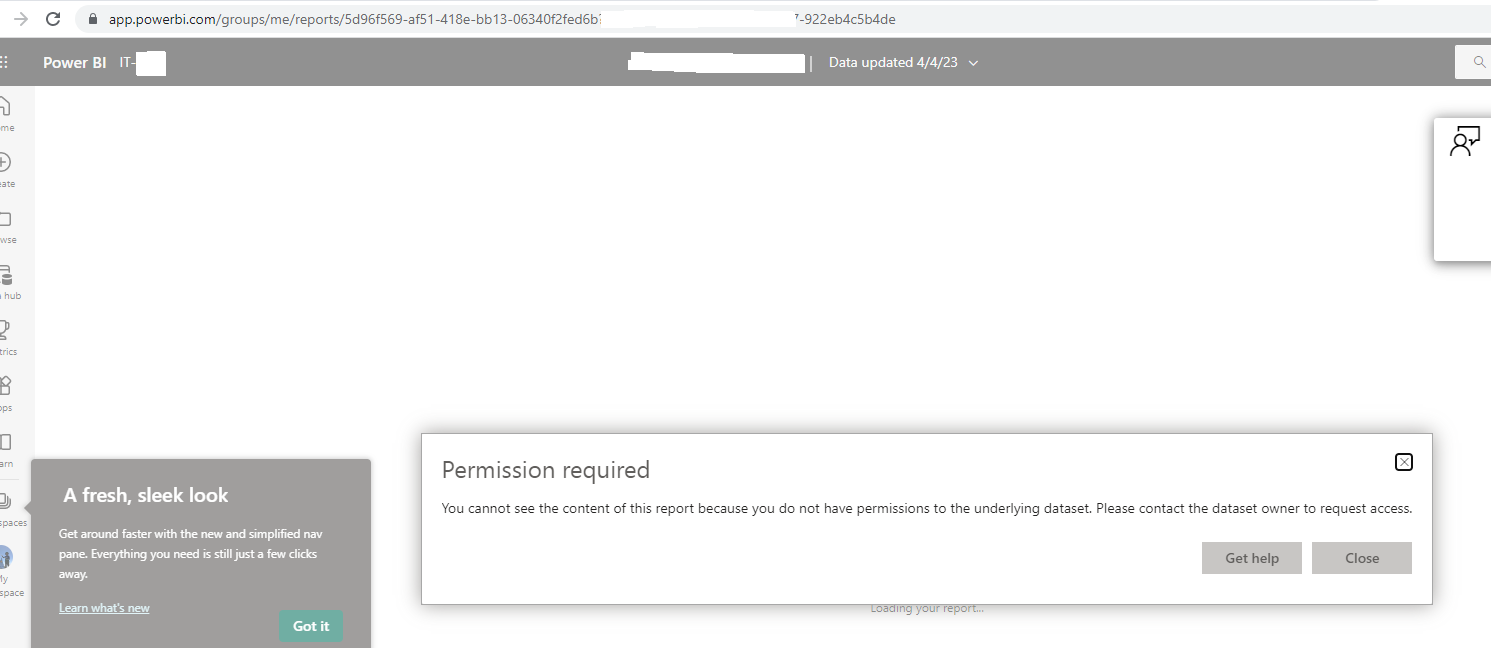Click 'A fresh, sleek look' title
This screenshot has height=648, width=1491.
click(x=146, y=495)
